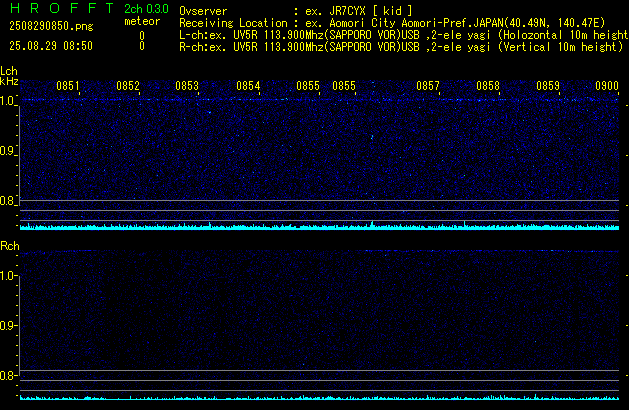
Task: Click the meteor counter label
Action: click(142, 21)
